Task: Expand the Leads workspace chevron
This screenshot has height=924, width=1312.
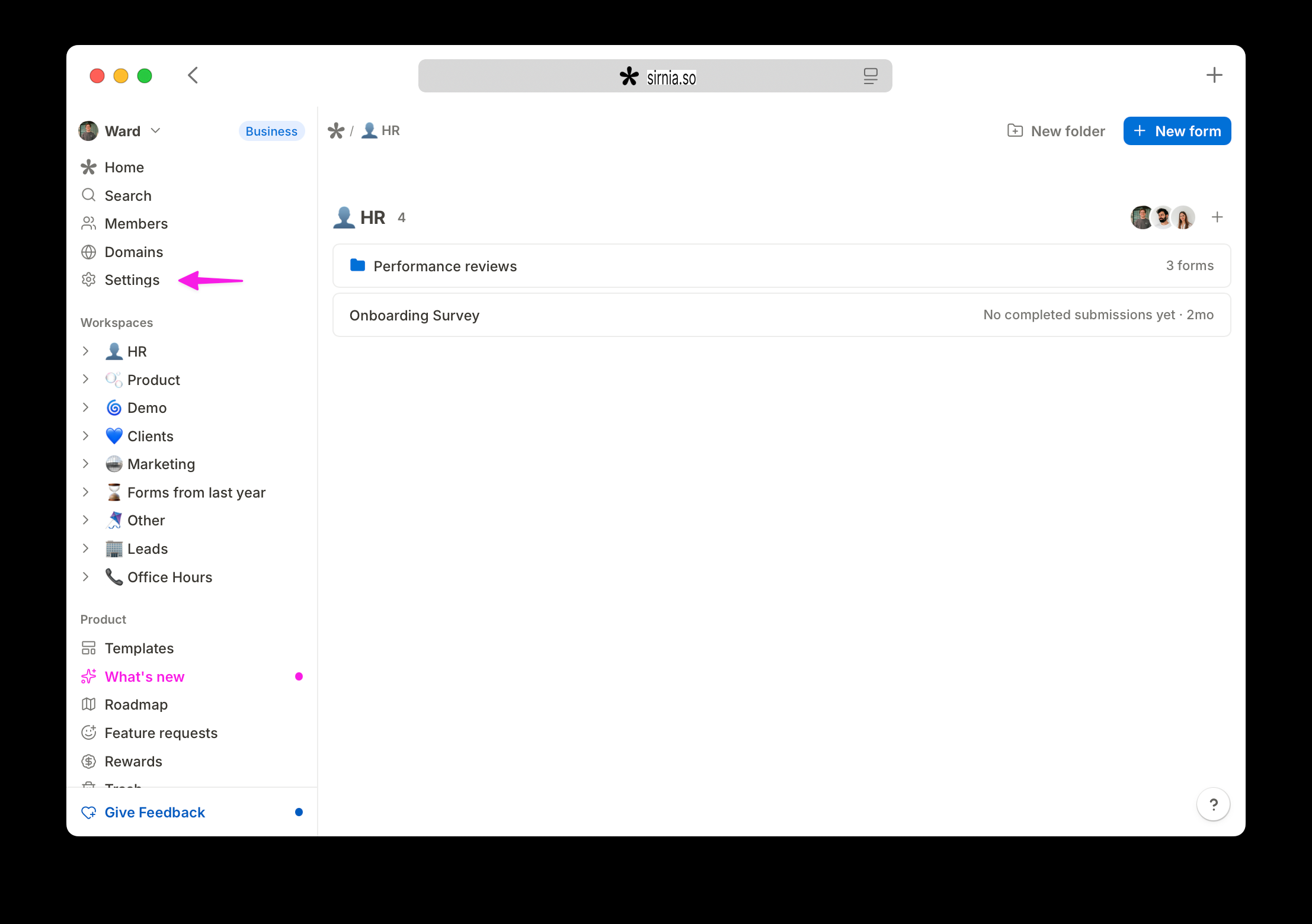Action: click(85, 548)
